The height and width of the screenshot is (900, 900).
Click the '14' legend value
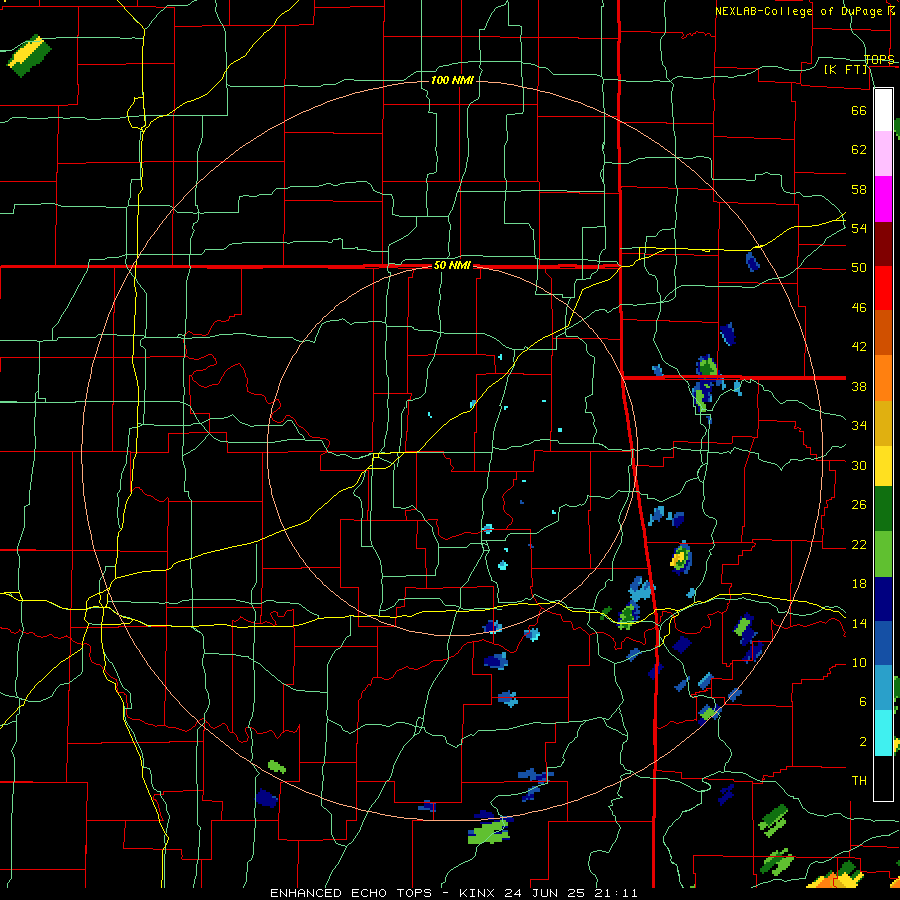(859, 623)
